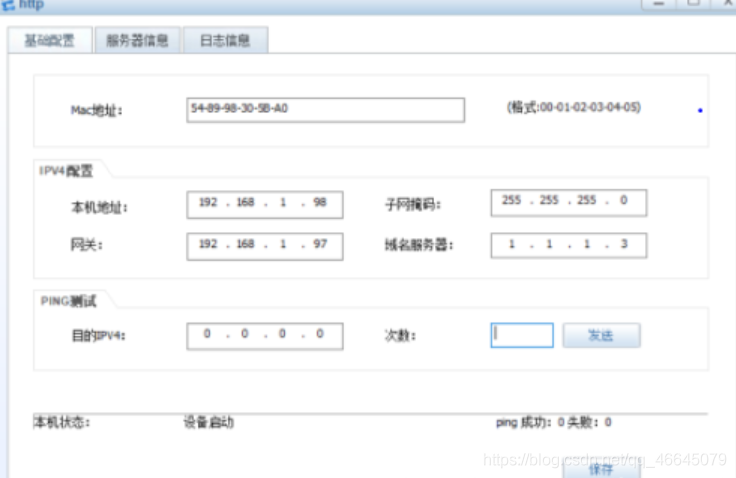Maximize the http window
Image resolution: width=736 pixels, height=478 pixels.
click(693, 4)
